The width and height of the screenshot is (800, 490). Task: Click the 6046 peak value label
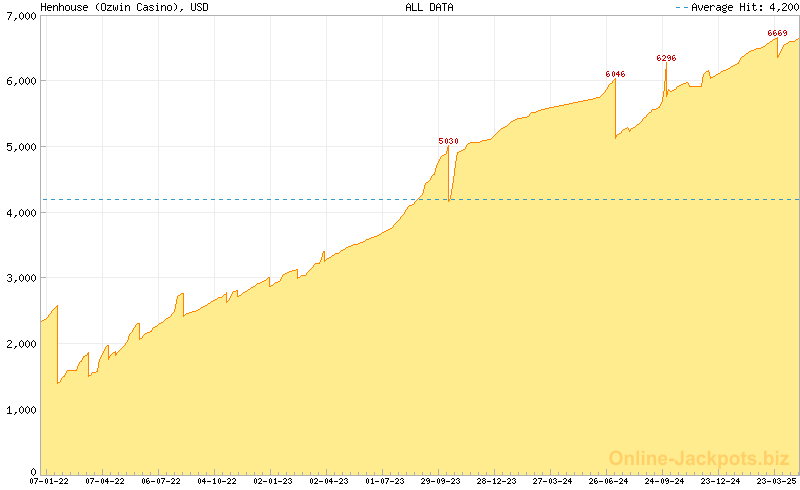[615, 74]
